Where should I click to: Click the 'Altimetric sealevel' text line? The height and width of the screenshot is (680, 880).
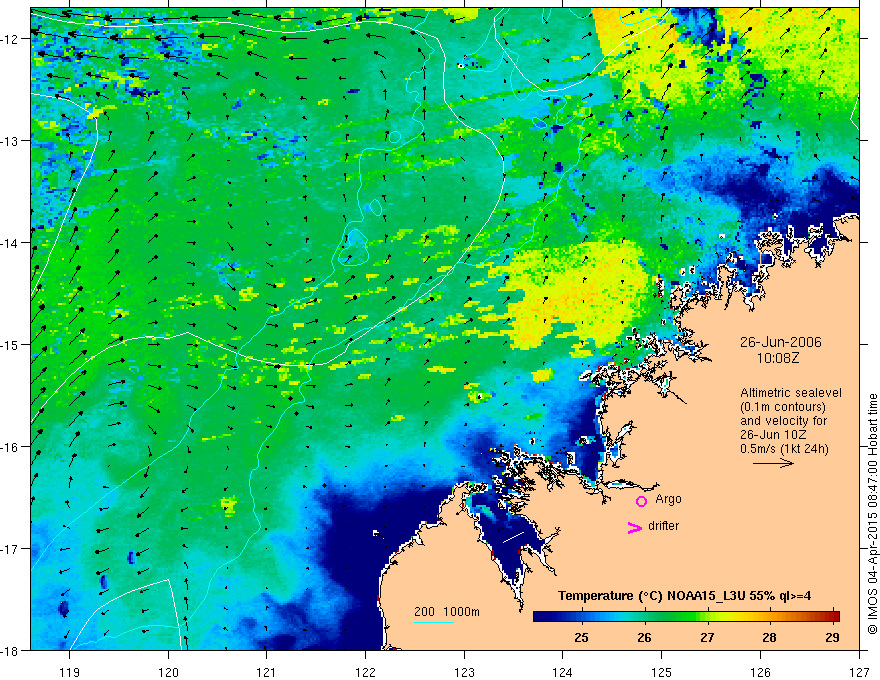click(791, 393)
